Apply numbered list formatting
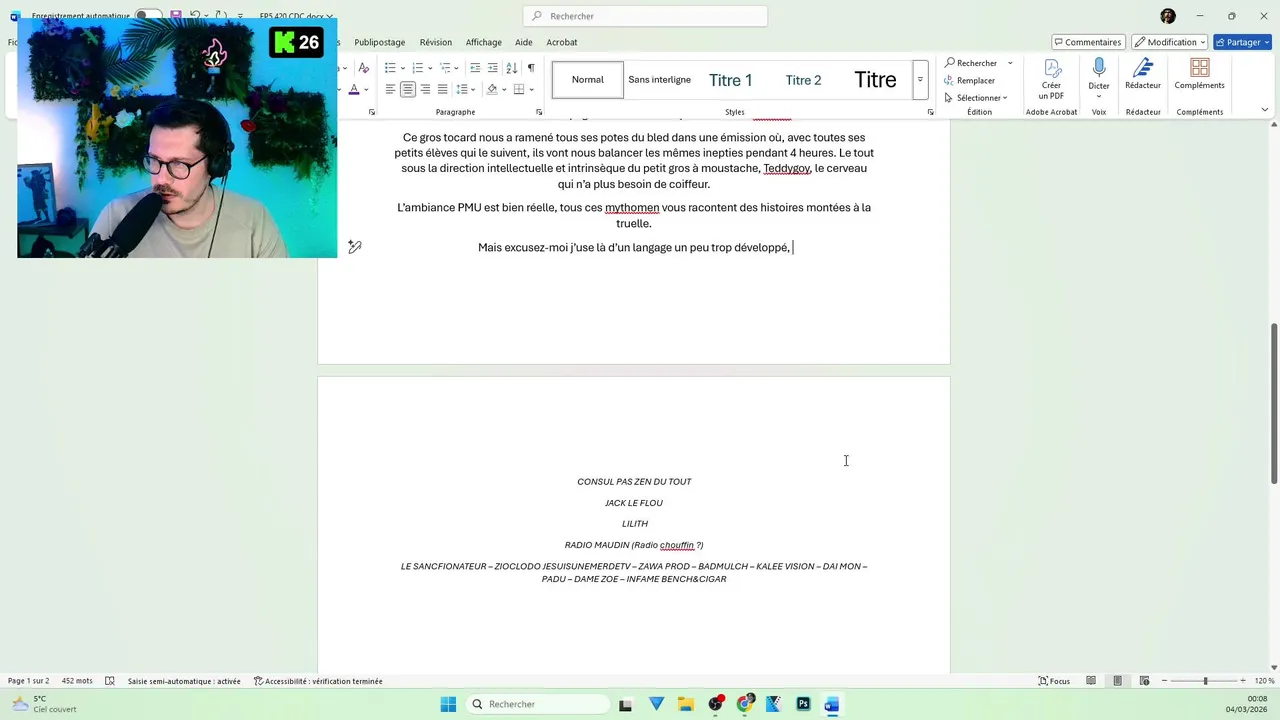The width and height of the screenshot is (1280, 720). coord(418,68)
